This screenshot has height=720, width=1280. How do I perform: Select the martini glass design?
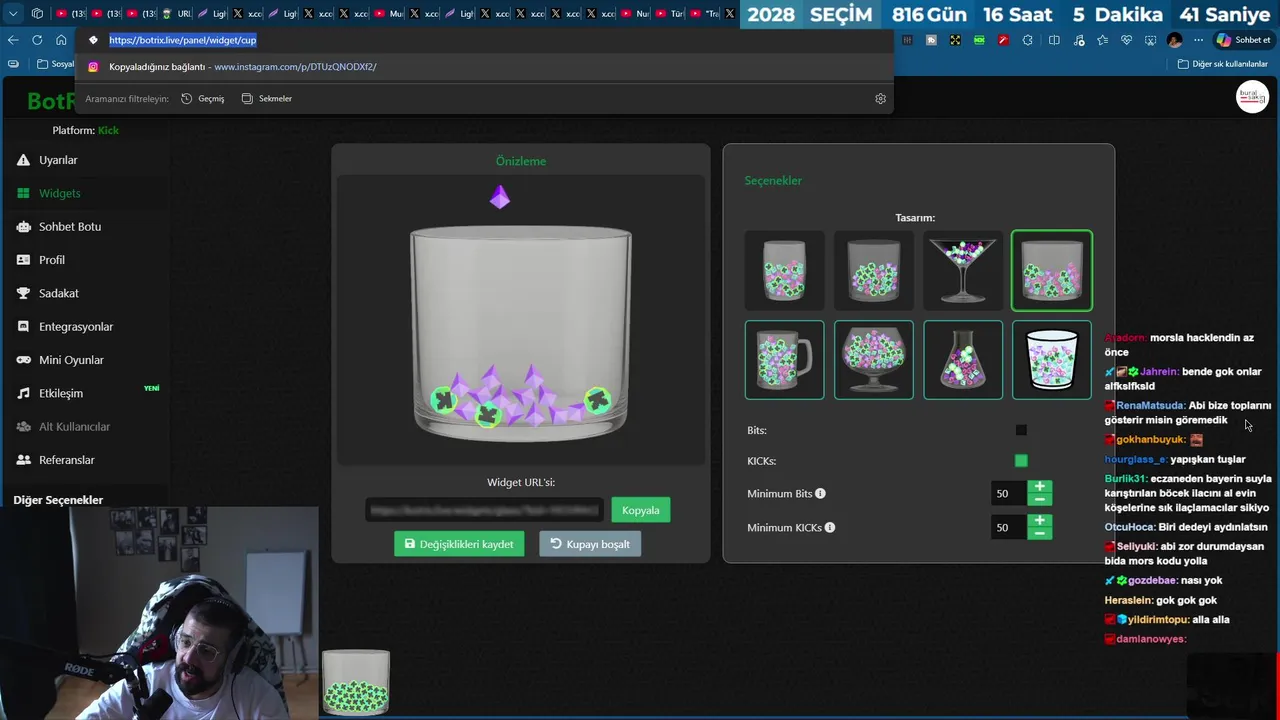point(963,270)
